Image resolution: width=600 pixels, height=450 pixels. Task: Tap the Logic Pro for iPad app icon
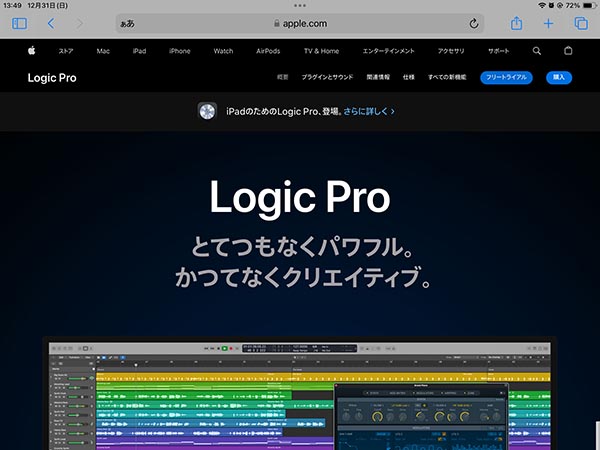click(x=207, y=111)
